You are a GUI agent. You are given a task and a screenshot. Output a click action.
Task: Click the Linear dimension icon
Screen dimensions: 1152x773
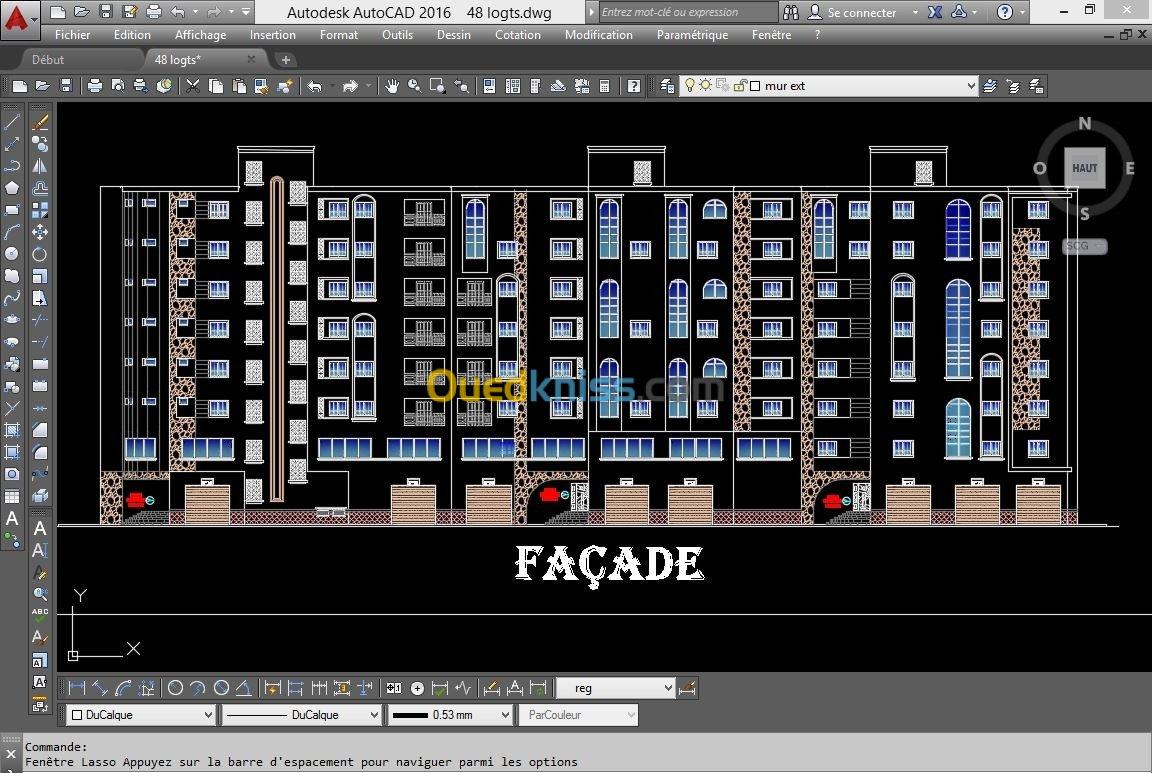pos(76,688)
